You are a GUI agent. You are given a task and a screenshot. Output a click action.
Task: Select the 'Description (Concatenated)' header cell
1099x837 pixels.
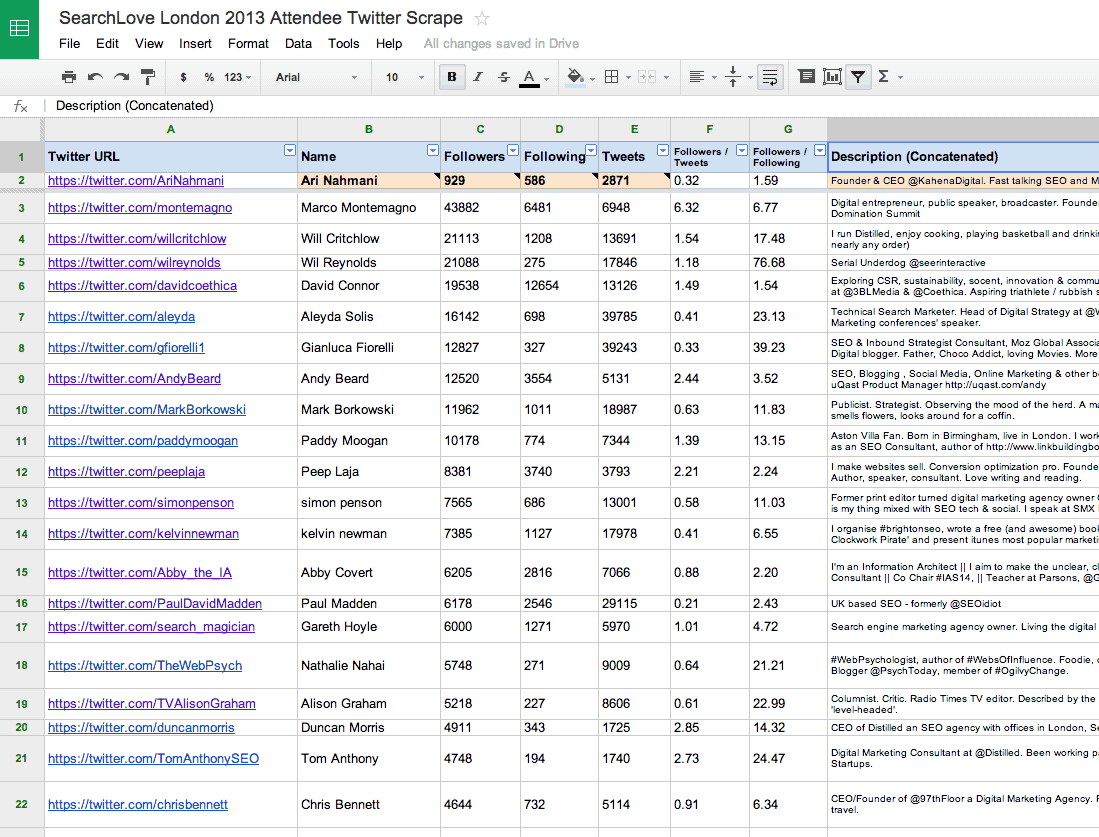(x=963, y=157)
